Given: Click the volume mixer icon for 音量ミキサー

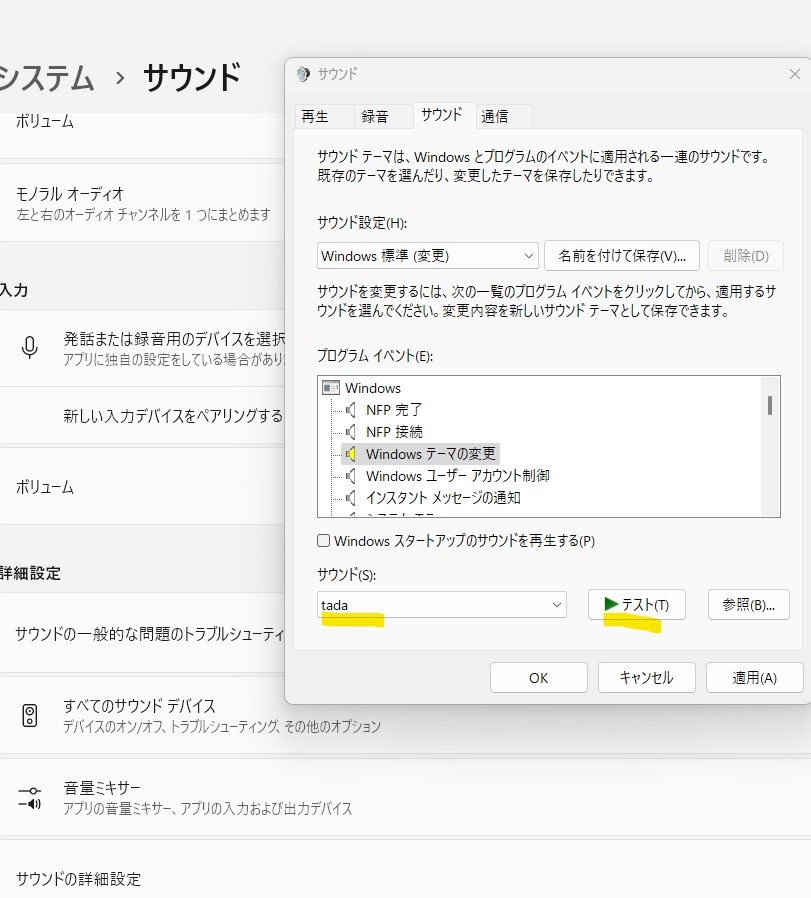Looking at the screenshot, I should click(x=29, y=797).
